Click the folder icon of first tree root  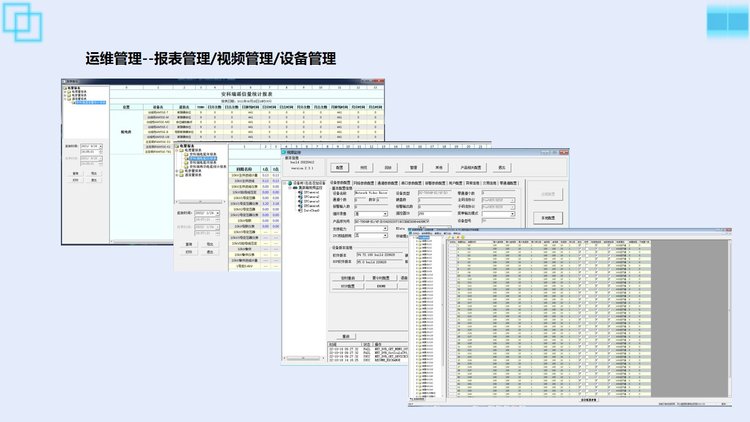[67, 87]
